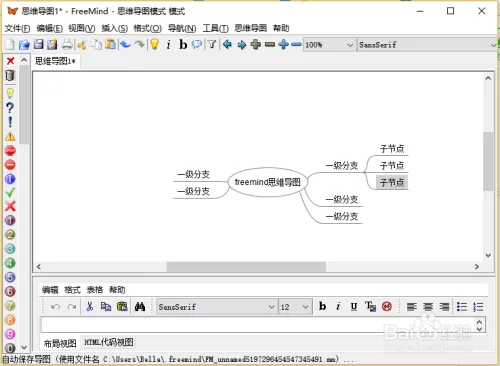Viewport: 500px width, 366px height.
Task: Remove last icon with red X at sidebar top
Action: click(10, 61)
